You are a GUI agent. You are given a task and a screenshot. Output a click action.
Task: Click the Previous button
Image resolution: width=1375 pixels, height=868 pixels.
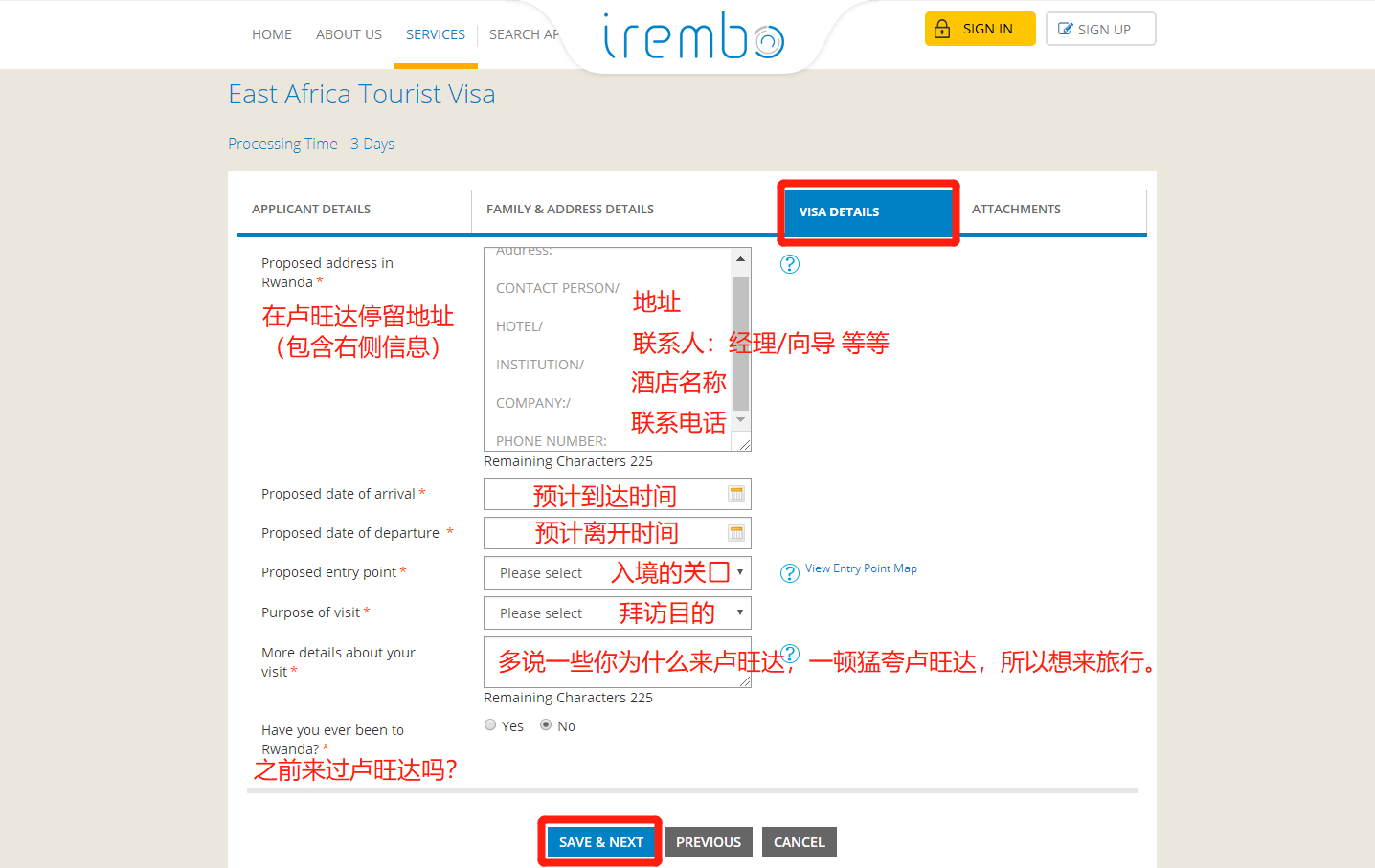[x=709, y=842]
